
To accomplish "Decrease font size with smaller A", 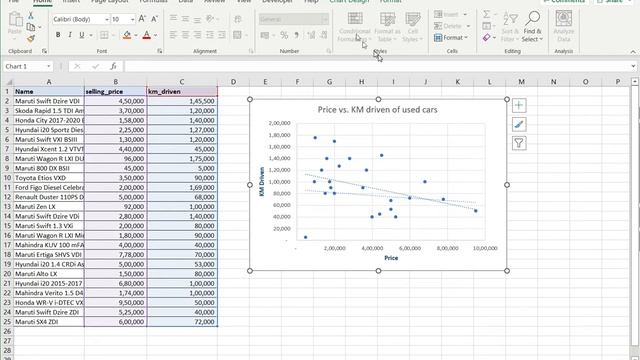I will click(154, 19).
